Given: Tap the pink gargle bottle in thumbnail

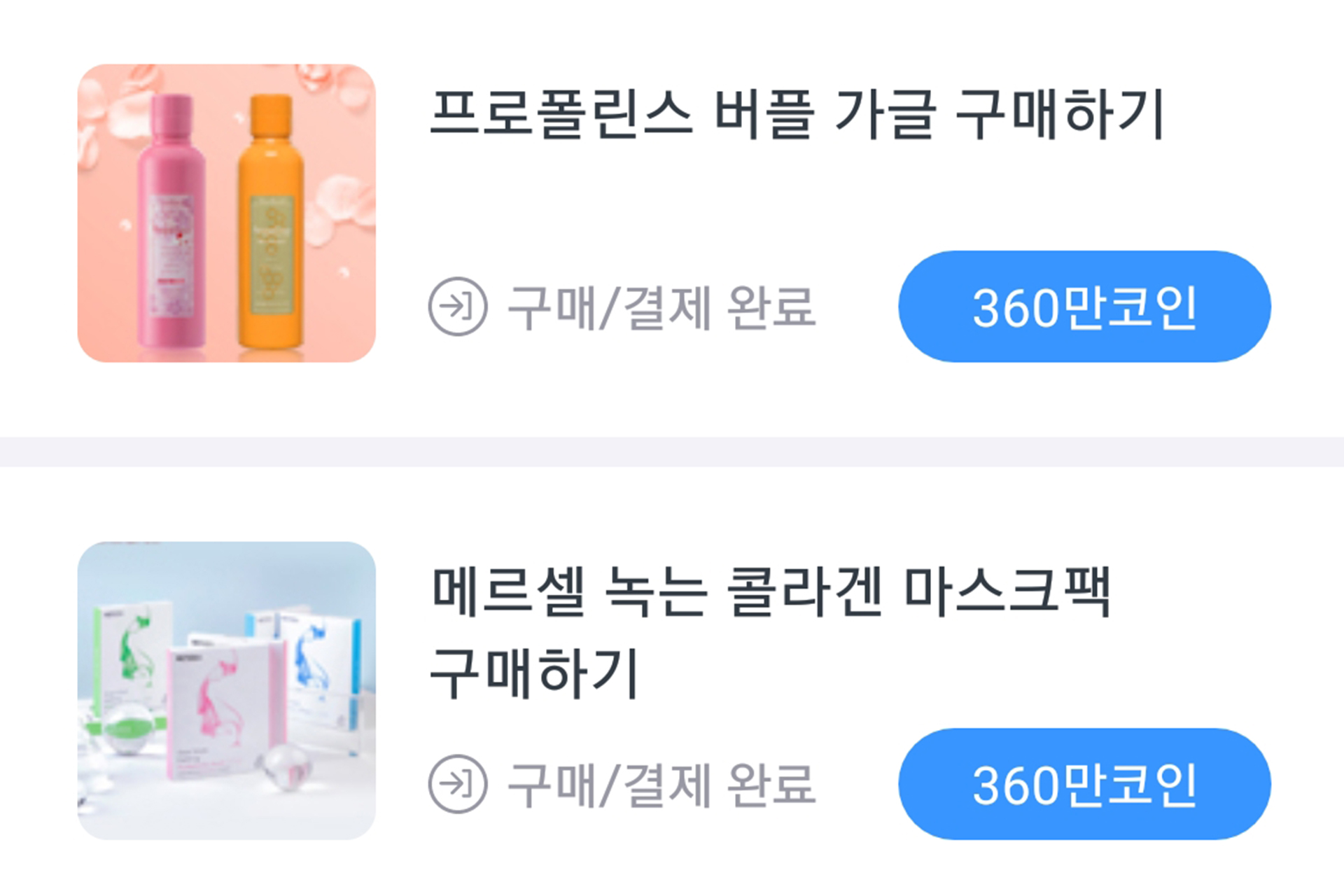Looking at the screenshot, I should [172, 222].
